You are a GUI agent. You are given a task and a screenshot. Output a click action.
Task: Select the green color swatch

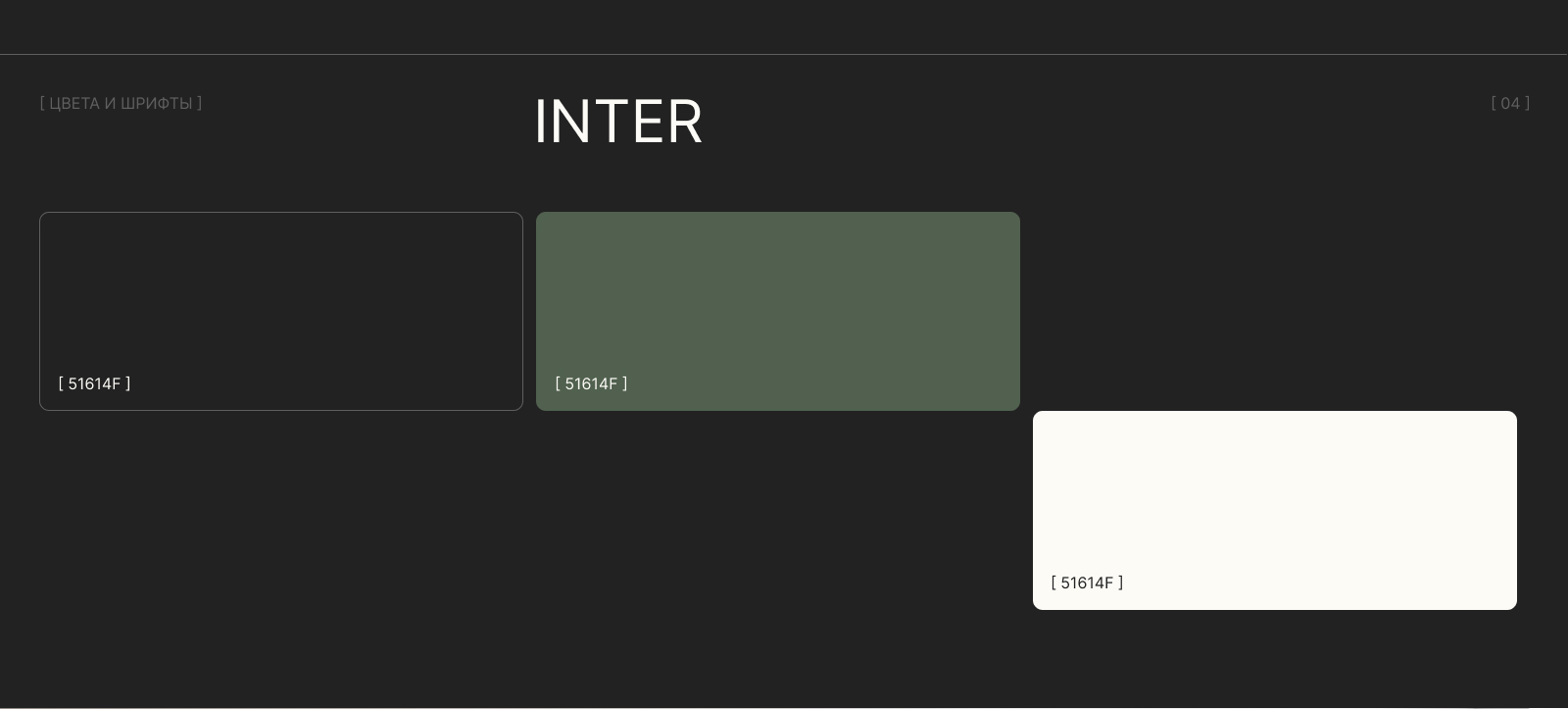pyautogui.click(x=777, y=294)
